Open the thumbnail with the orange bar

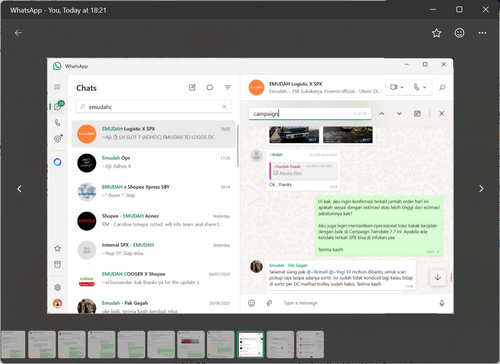(191, 344)
